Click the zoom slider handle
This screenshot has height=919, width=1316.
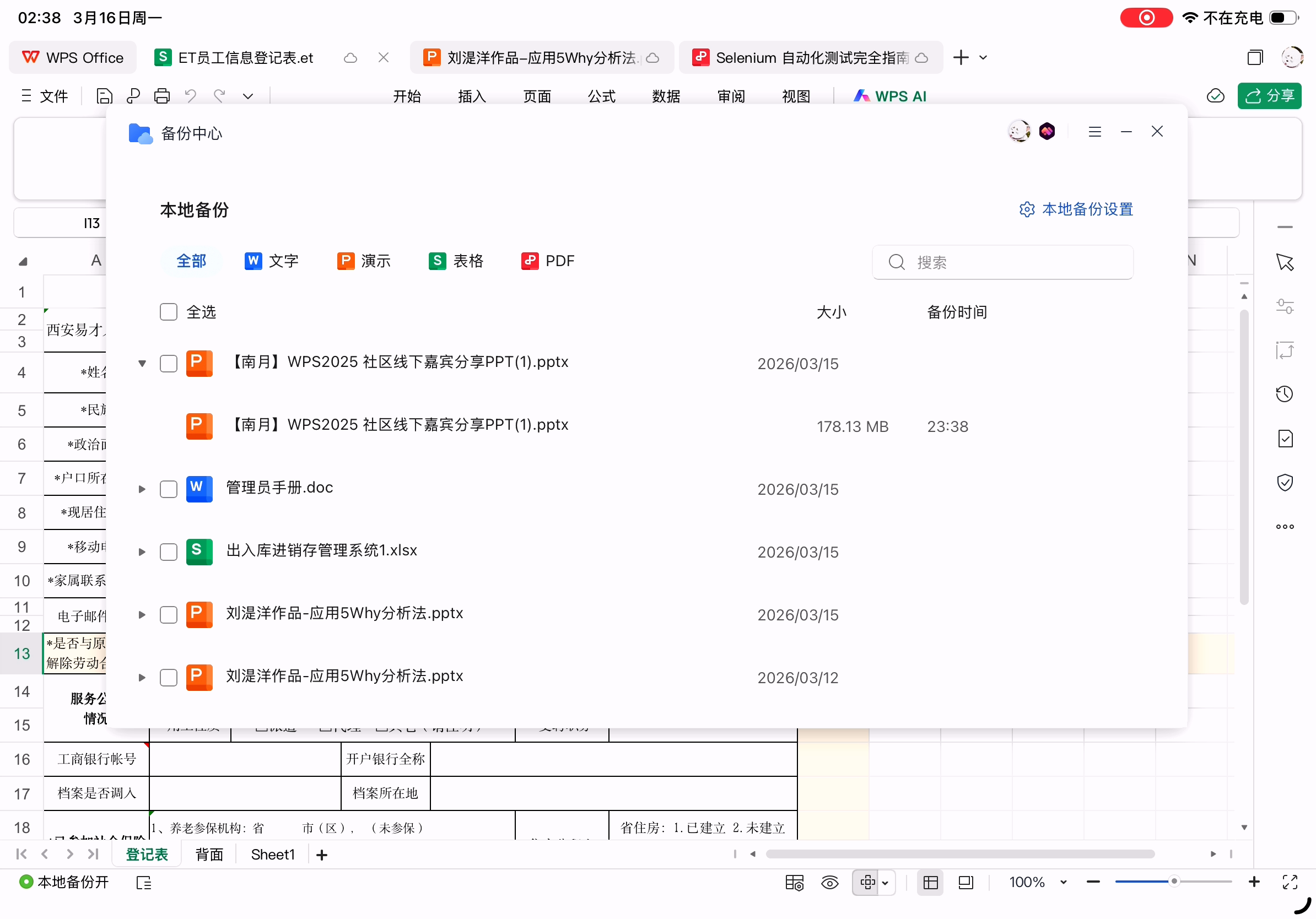coord(1174,882)
